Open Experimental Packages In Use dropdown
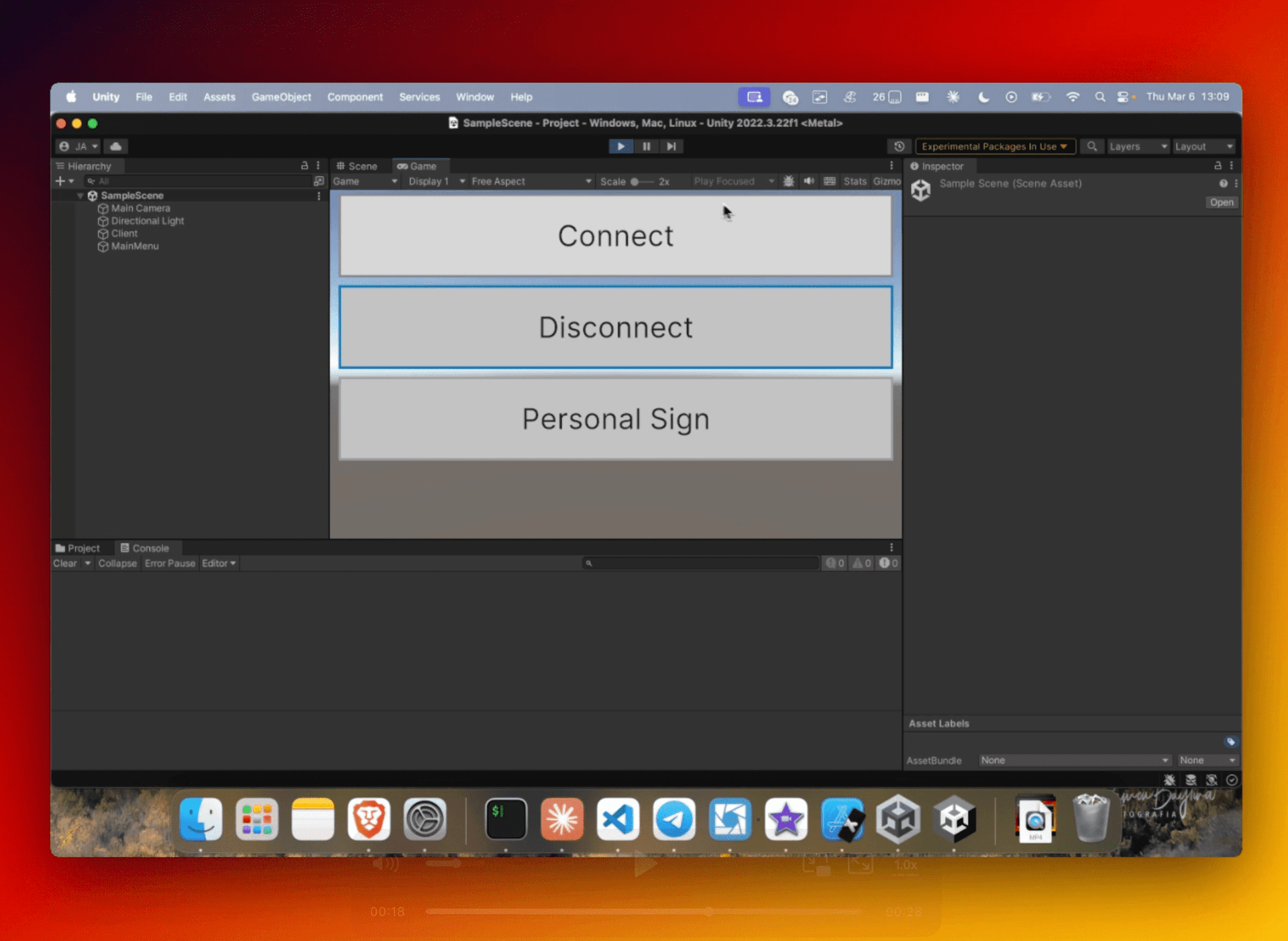Image resolution: width=1288 pixels, height=941 pixels. [995, 146]
